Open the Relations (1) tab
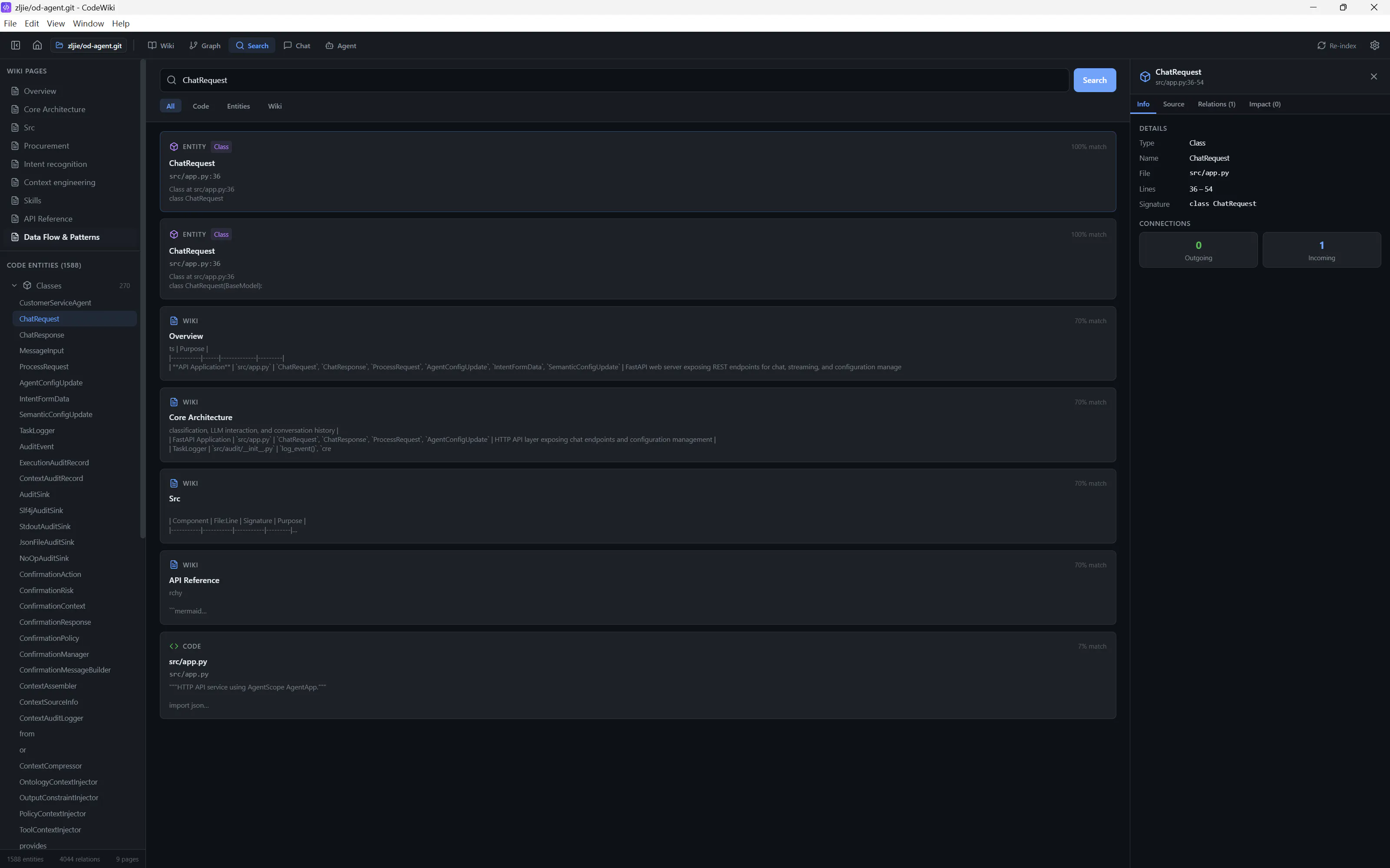The height and width of the screenshot is (868, 1390). click(x=1216, y=104)
